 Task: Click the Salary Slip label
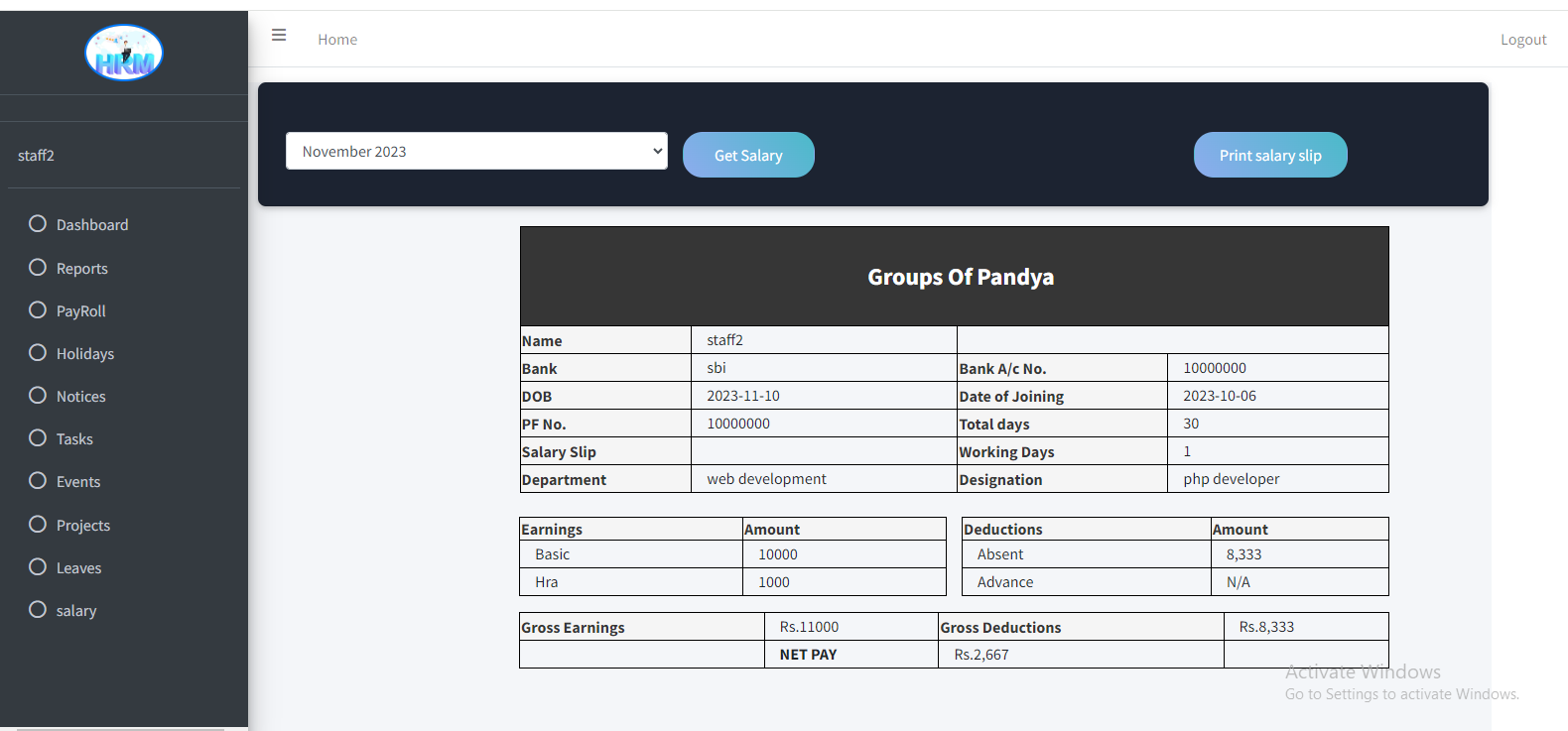click(559, 452)
